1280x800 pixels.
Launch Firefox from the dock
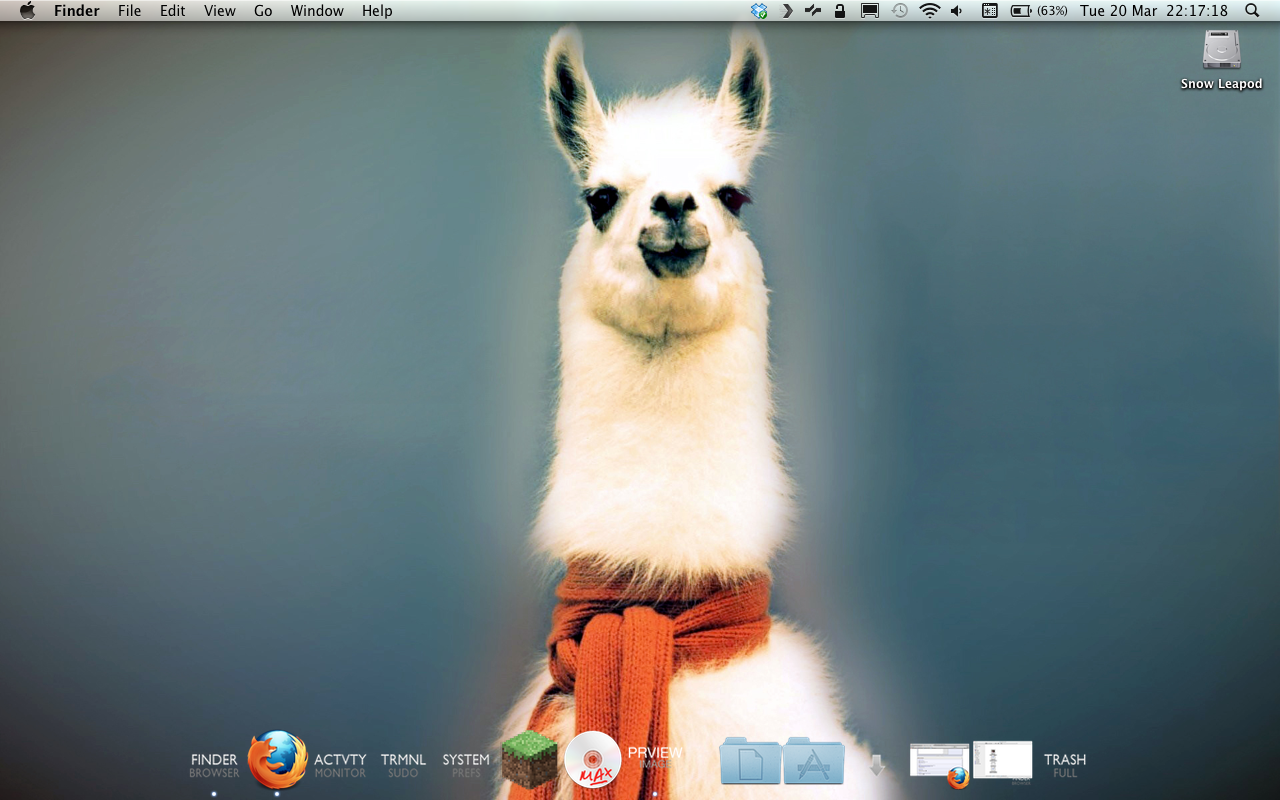[x=277, y=760]
